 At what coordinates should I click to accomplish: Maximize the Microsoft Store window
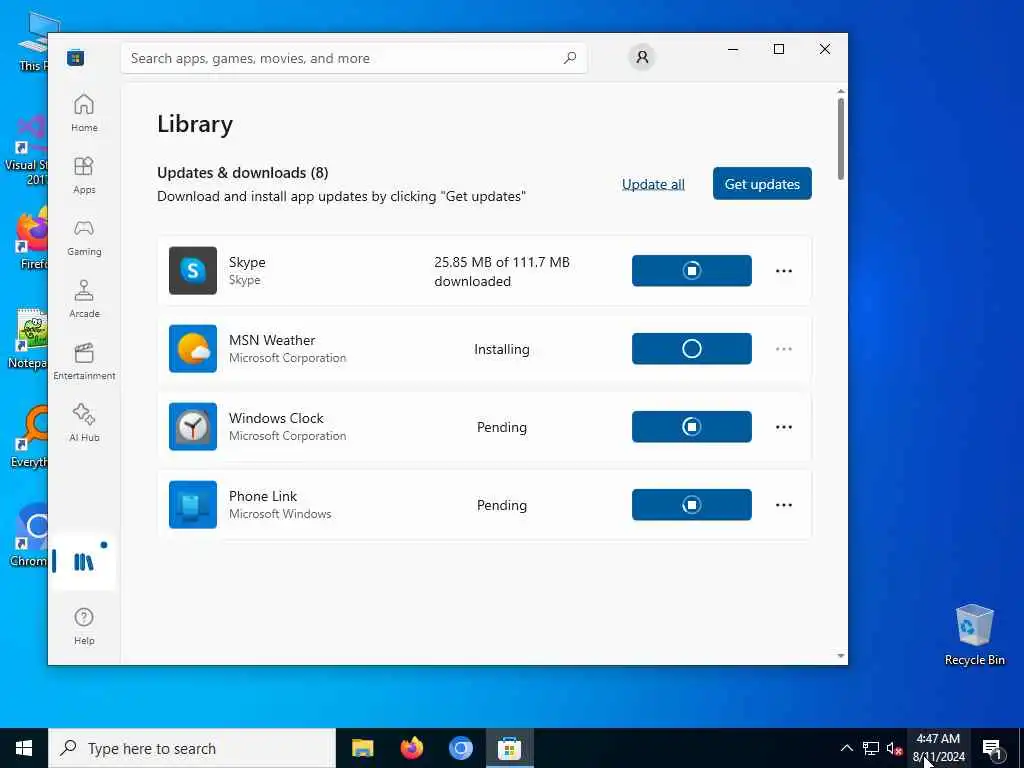(778, 49)
